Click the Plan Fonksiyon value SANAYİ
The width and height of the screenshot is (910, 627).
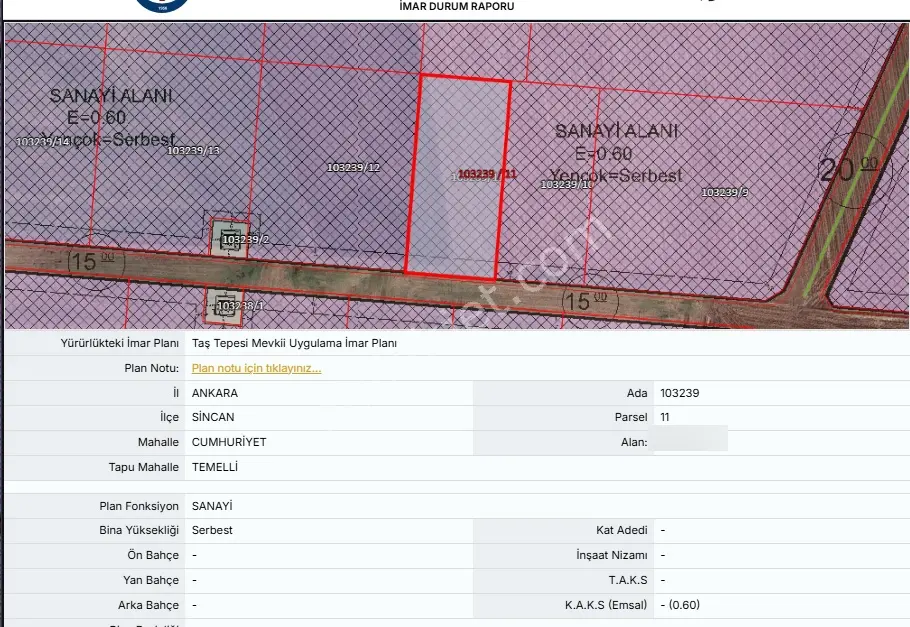[212, 506]
